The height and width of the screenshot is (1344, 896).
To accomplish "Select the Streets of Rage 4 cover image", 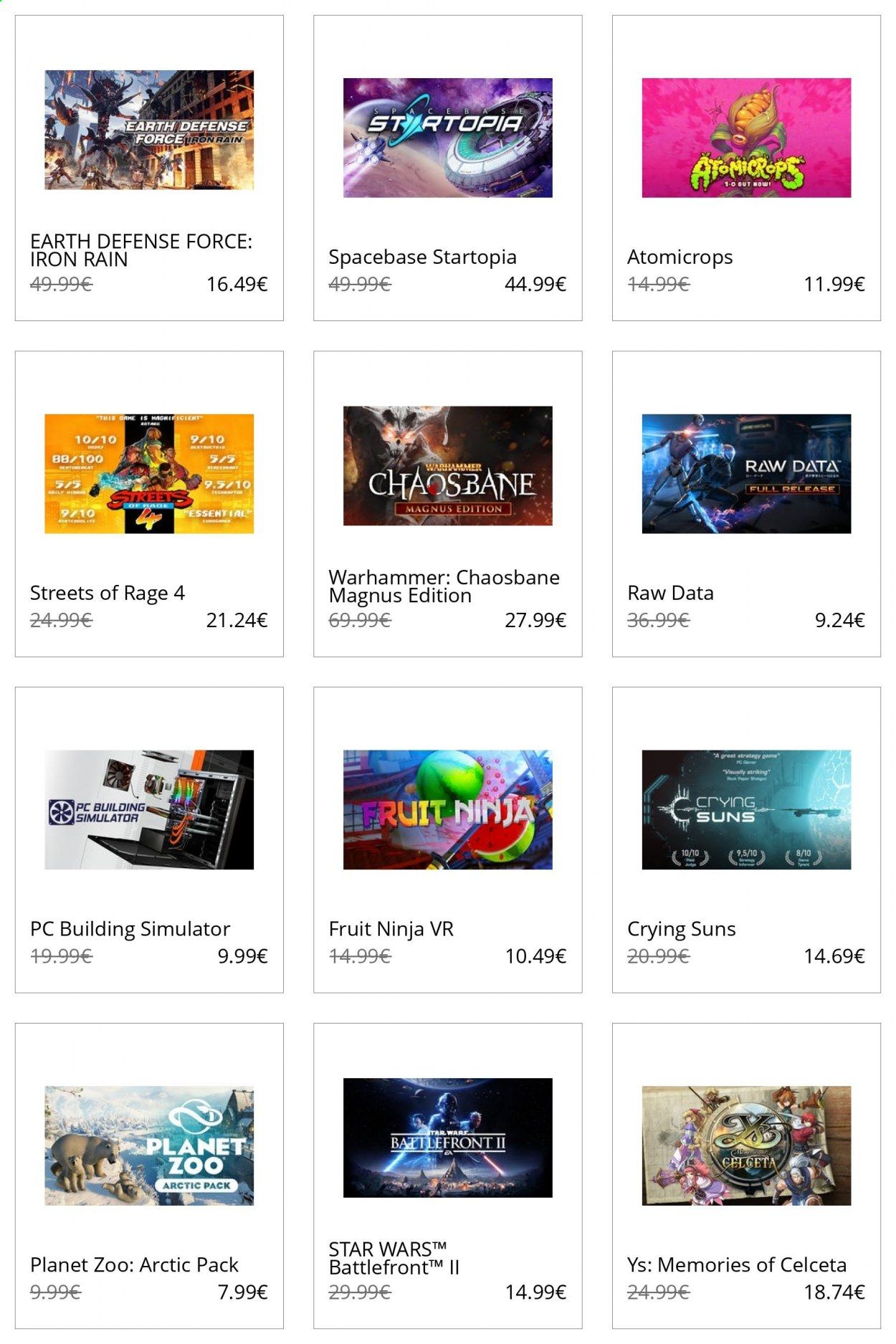I will point(149,474).
